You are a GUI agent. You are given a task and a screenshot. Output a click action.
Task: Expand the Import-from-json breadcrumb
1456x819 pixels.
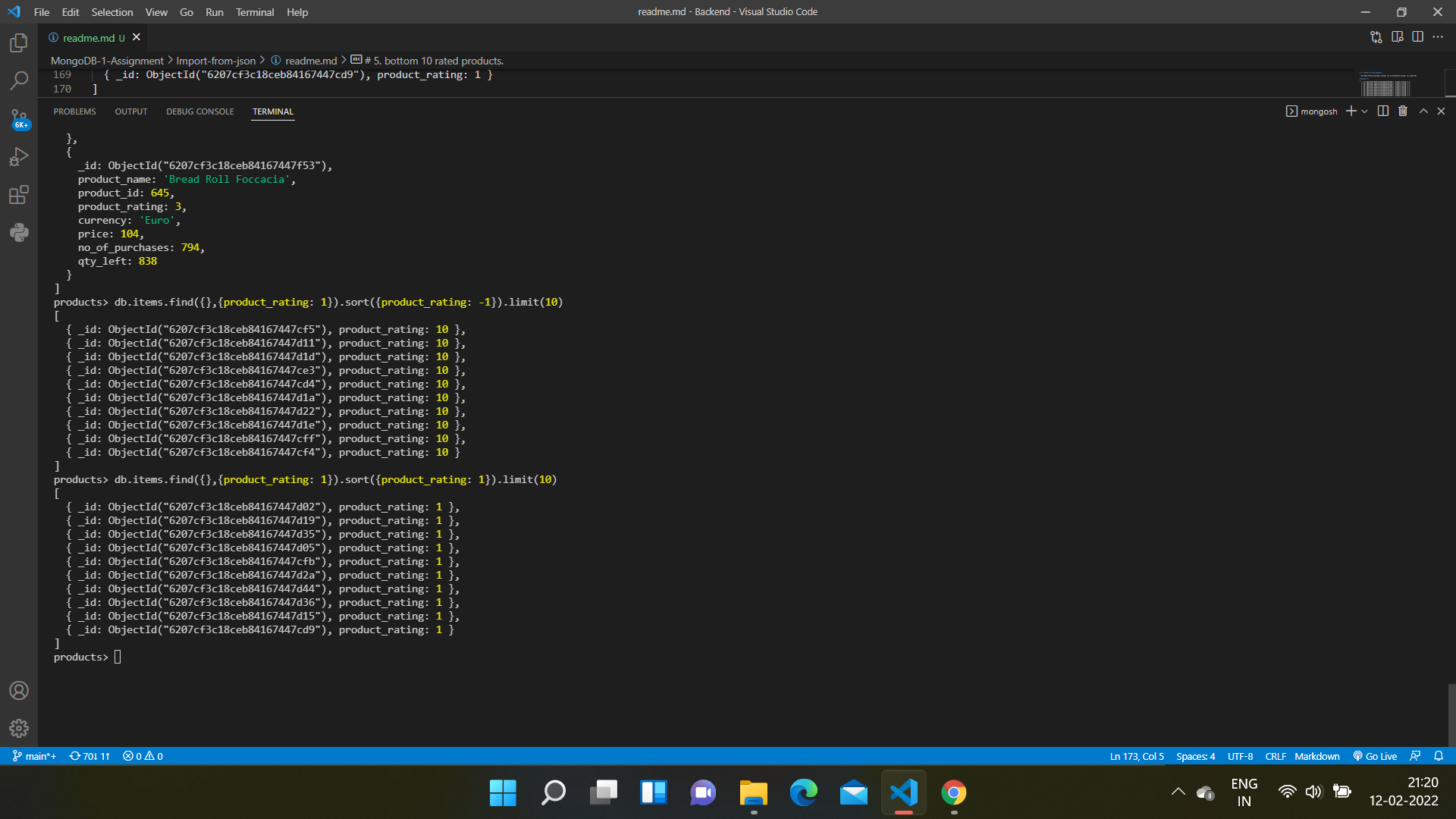click(x=215, y=61)
